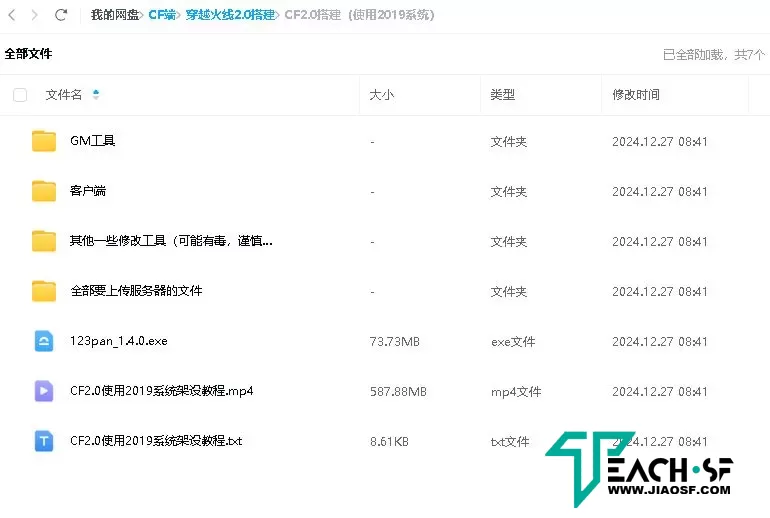Click the txt document file icon
The image size is (770, 518).
(44, 441)
